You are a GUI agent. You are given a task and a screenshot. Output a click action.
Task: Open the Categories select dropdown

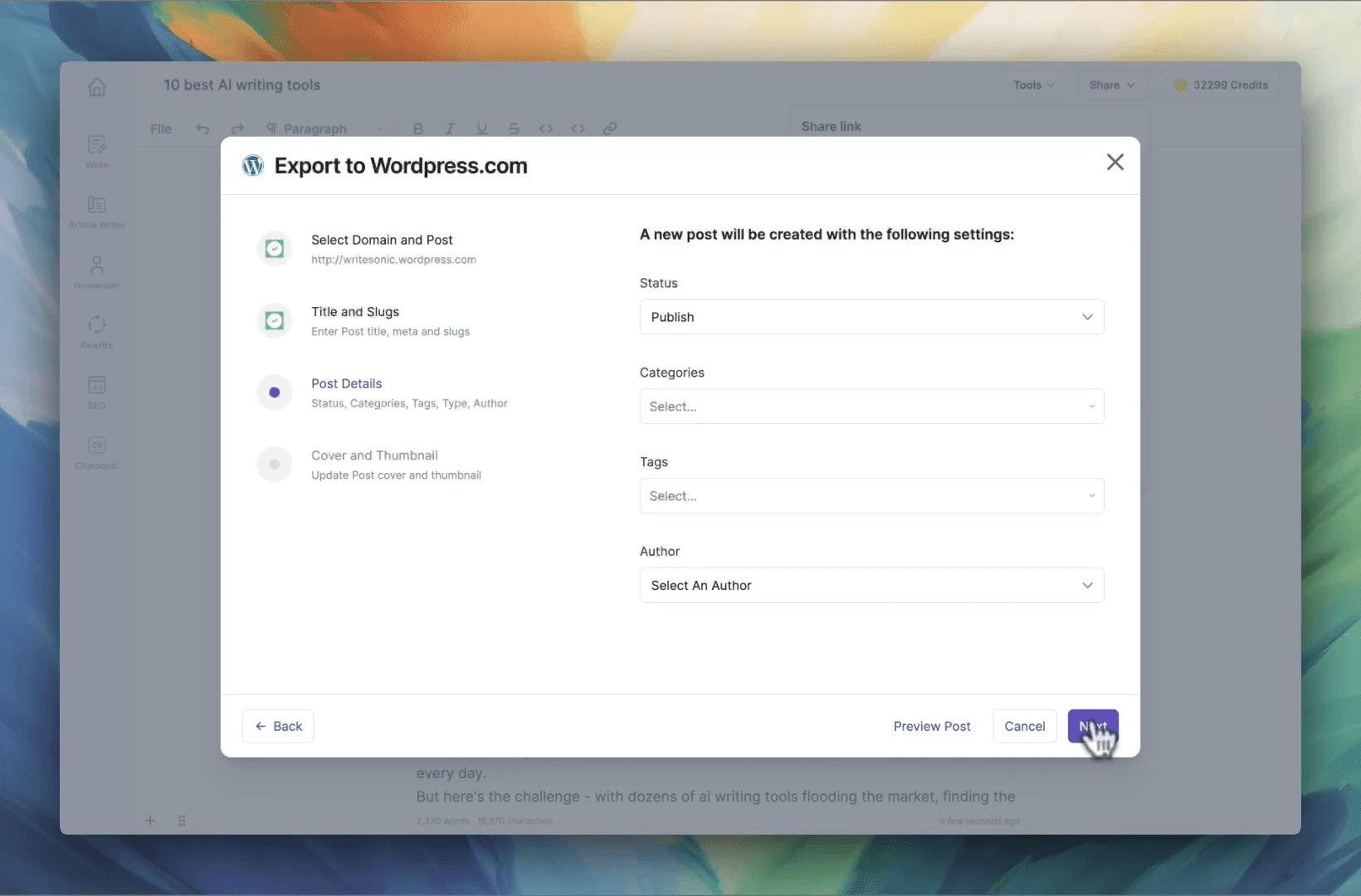871,407
